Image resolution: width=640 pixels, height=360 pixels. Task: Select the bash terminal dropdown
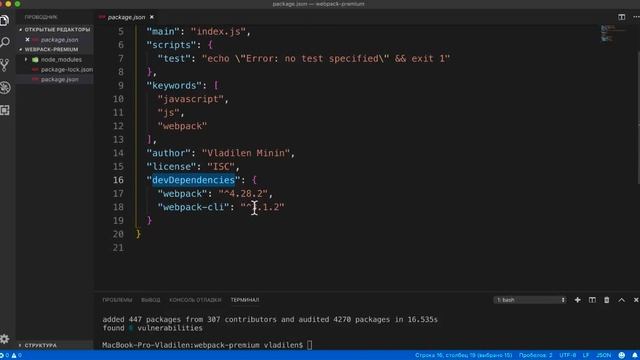pos(530,300)
